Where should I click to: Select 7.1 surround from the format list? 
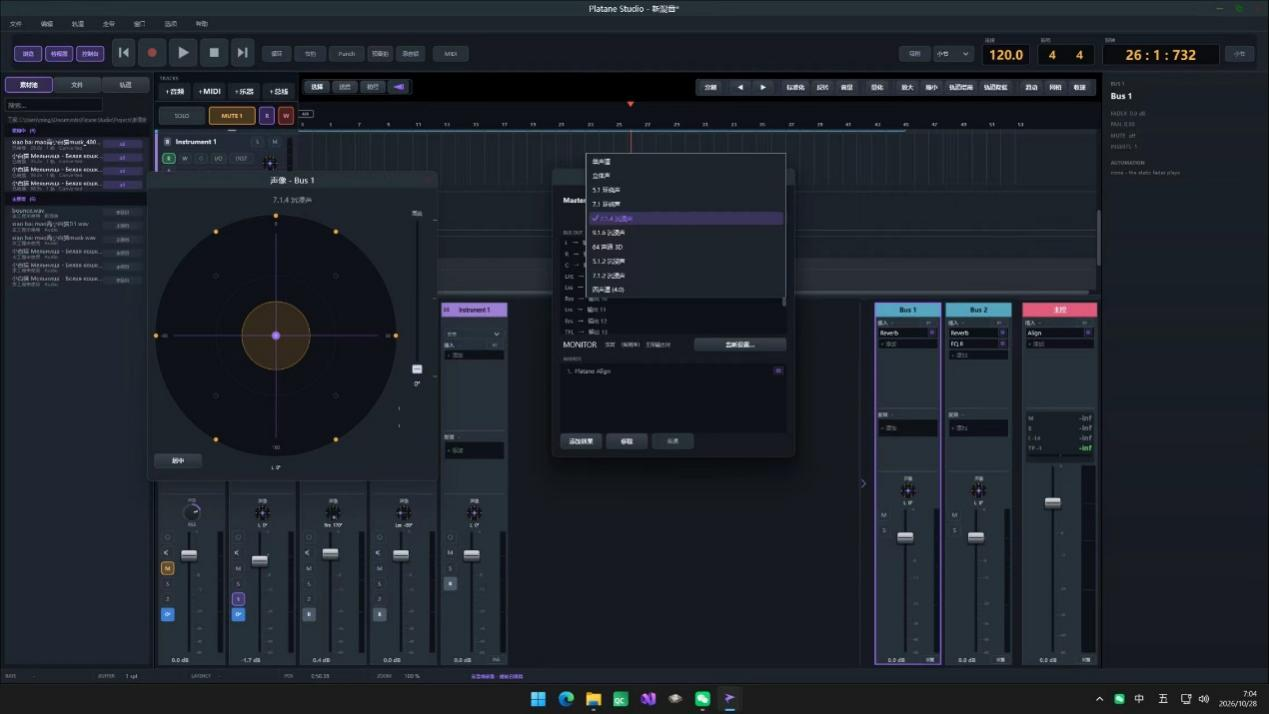685,204
